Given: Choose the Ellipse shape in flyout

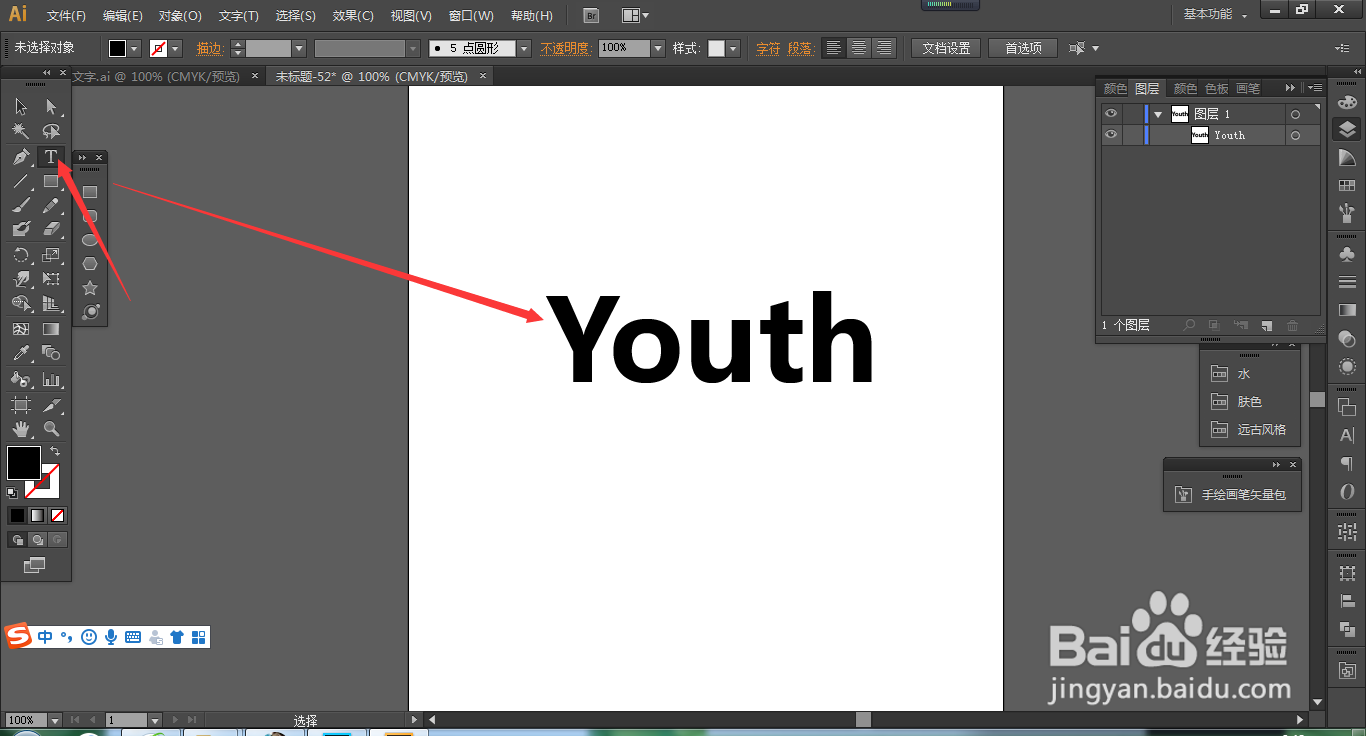Looking at the screenshot, I should click(90, 240).
